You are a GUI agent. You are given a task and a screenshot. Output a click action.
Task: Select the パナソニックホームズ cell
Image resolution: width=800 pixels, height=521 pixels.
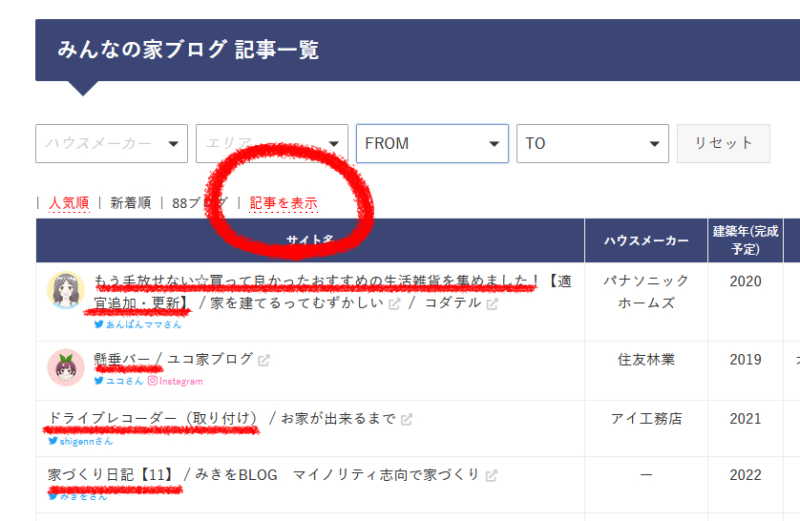pyautogui.click(x=646, y=292)
